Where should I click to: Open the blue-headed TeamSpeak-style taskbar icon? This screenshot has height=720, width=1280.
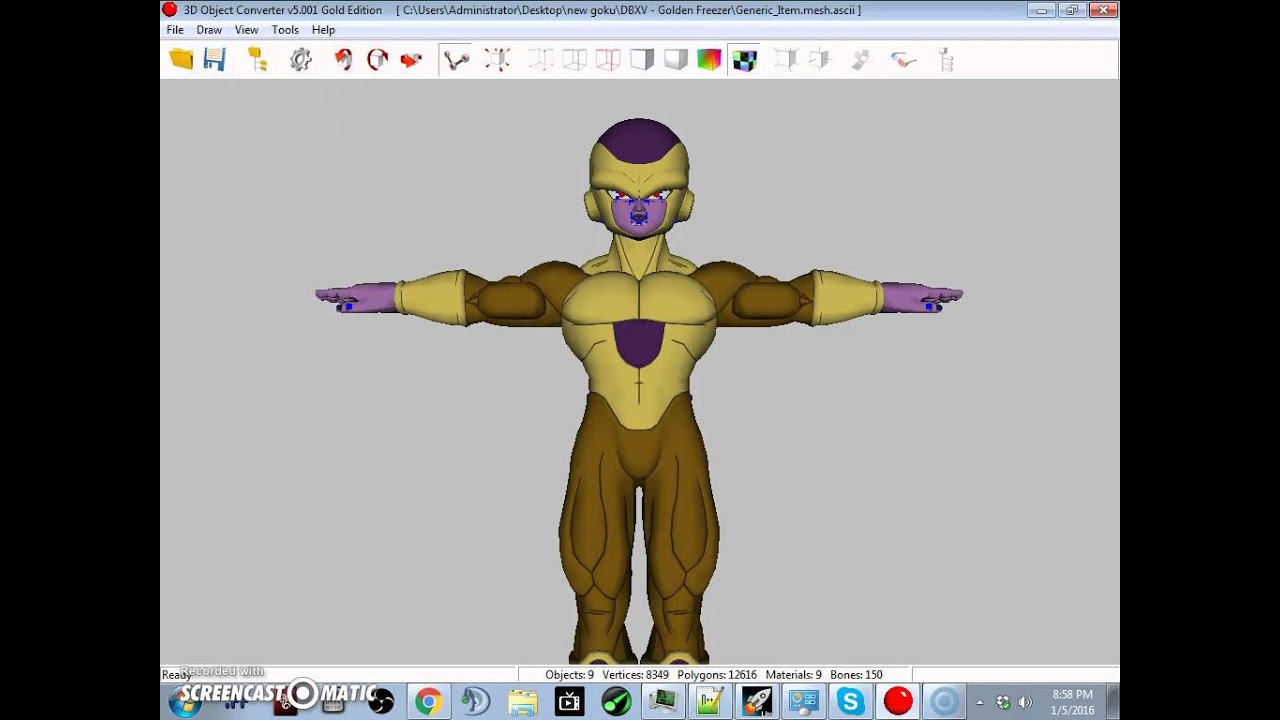(475, 702)
